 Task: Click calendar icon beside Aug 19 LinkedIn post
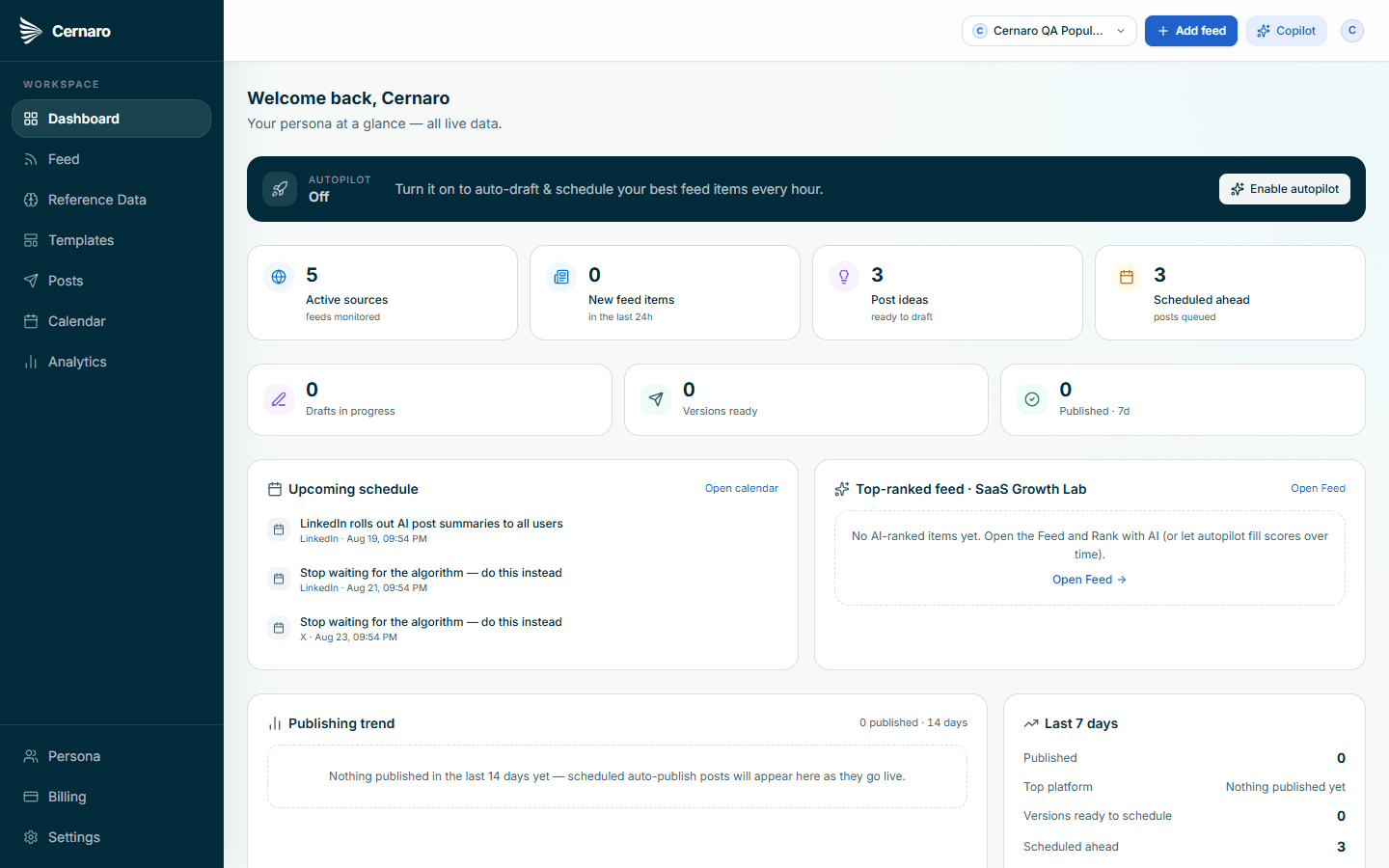[x=279, y=529]
